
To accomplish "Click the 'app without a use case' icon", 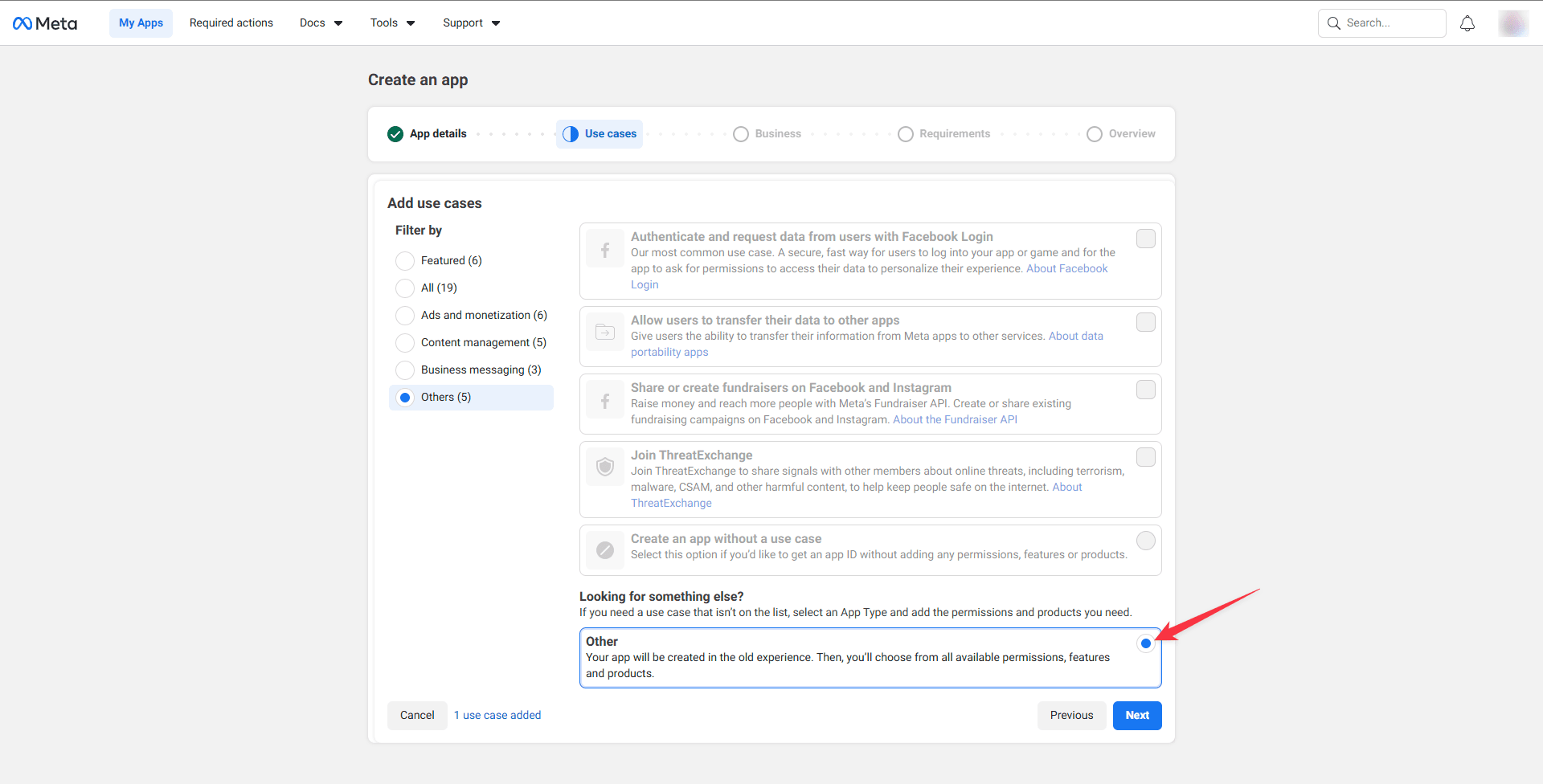I will coord(605,550).
